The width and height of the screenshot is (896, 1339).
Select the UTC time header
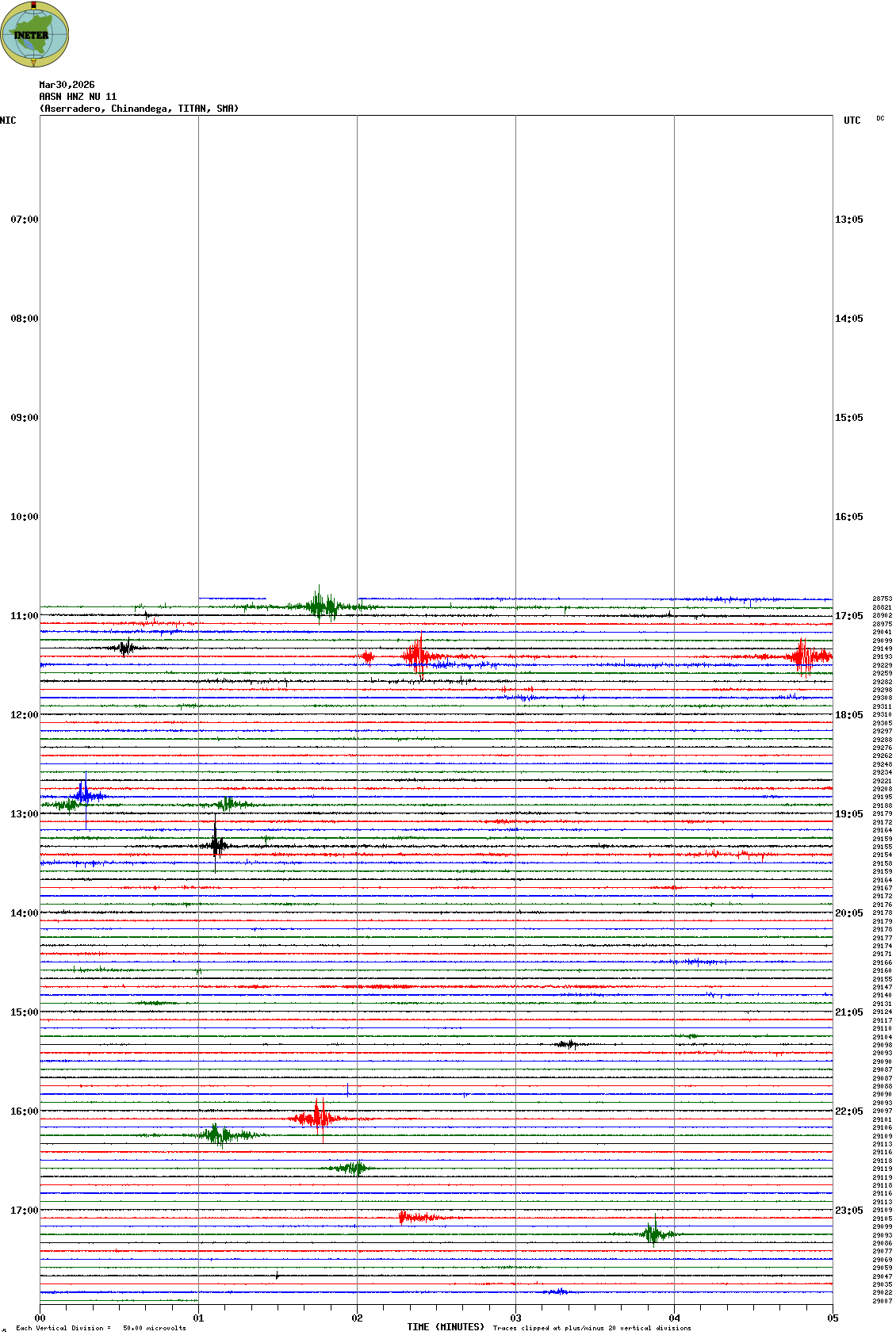tap(852, 121)
